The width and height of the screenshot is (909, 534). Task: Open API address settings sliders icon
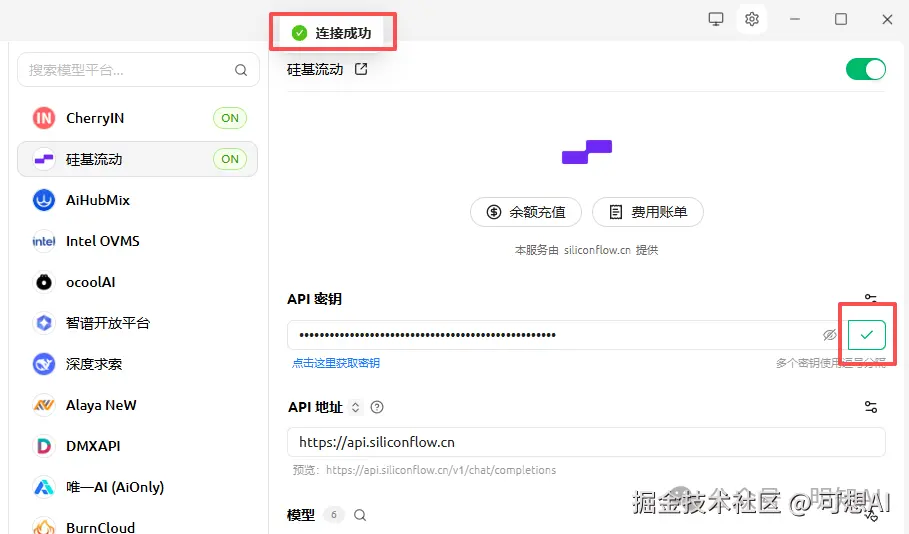pos(871,407)
